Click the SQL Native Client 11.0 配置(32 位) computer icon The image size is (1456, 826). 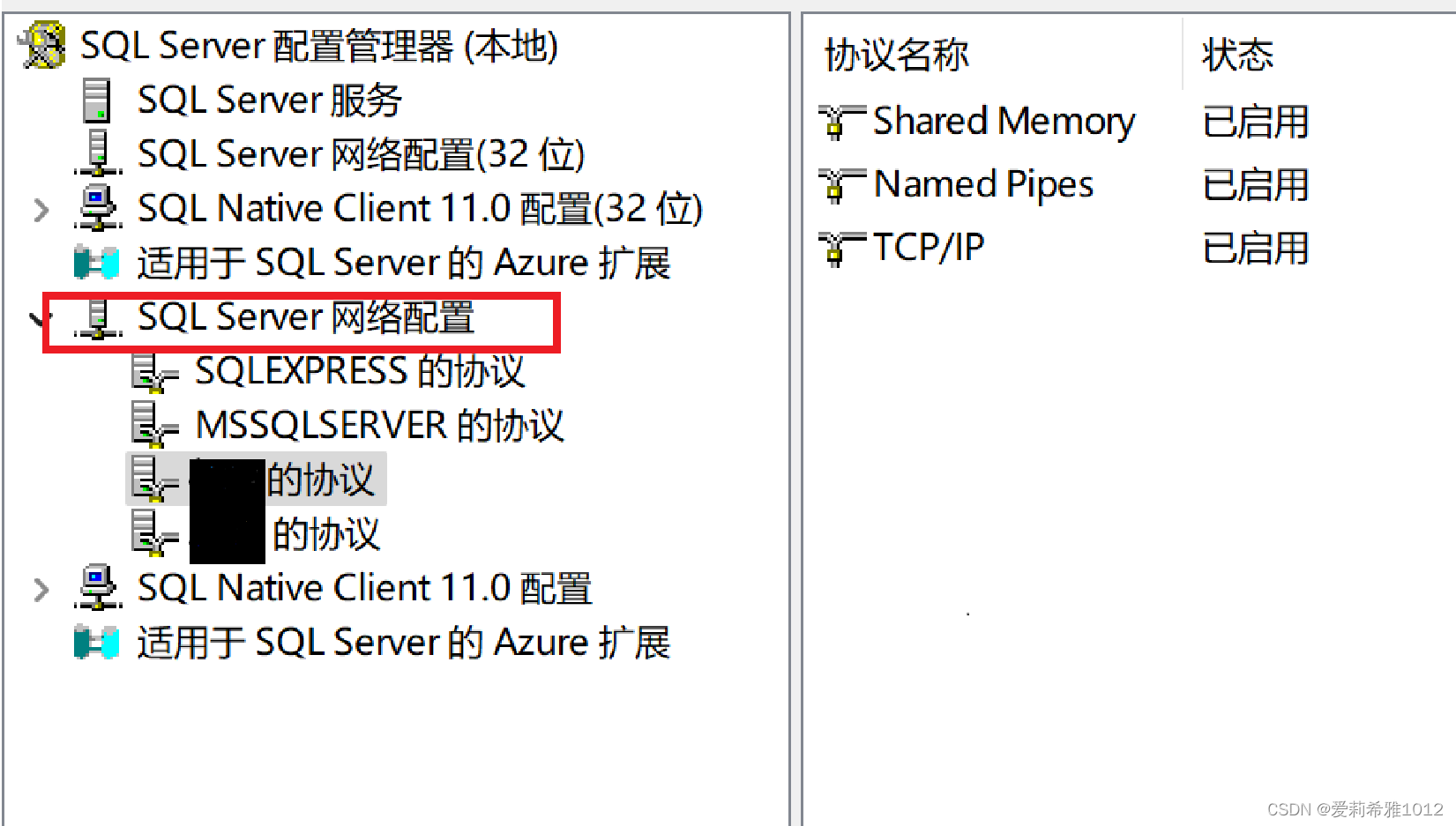pyautogui.click(x=97, y=207)
